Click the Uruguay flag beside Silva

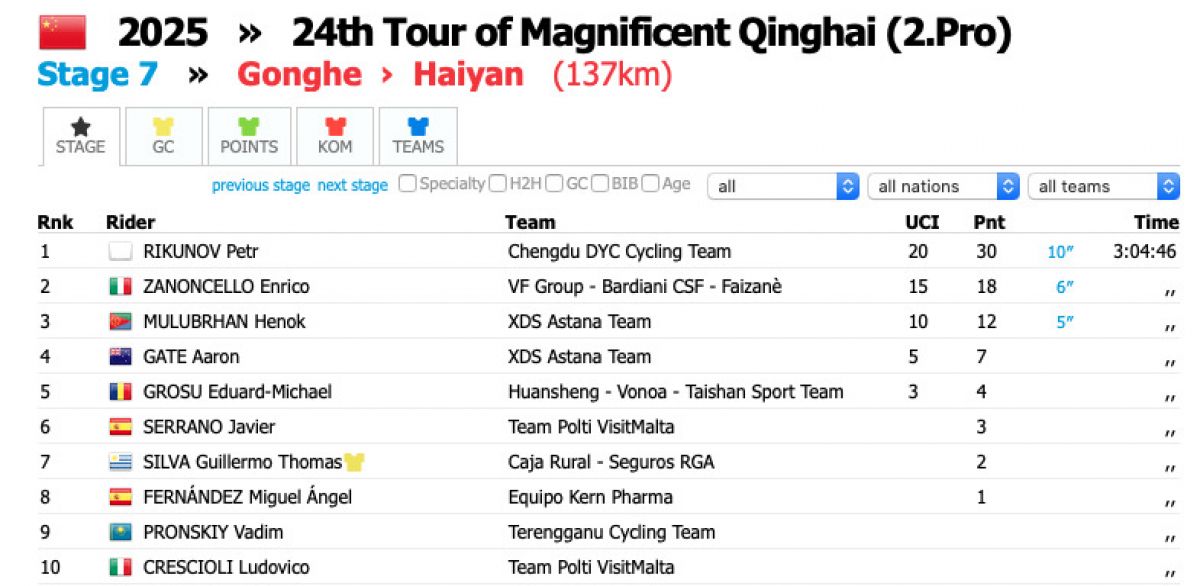pos(120,462)
